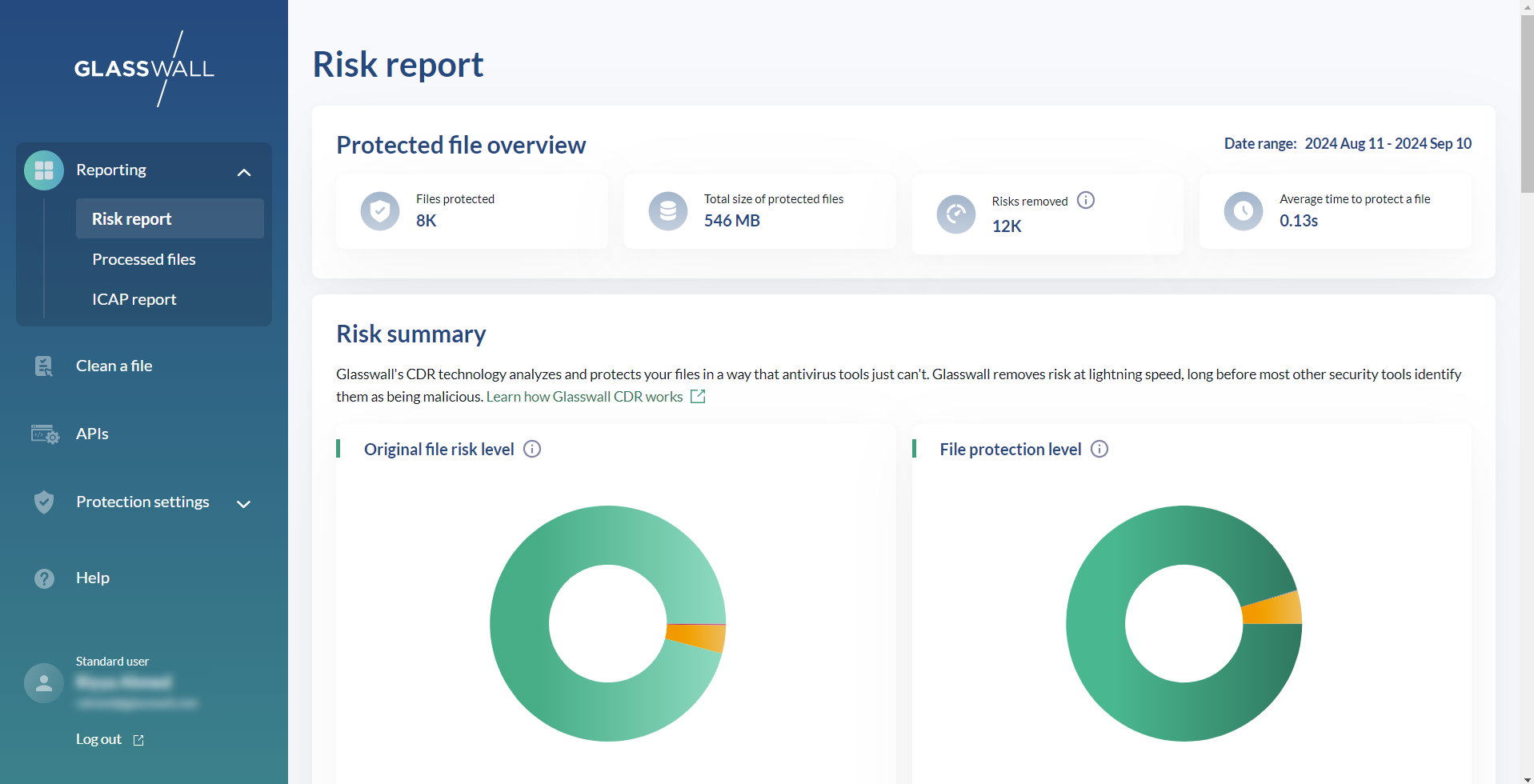This screenshot has width=1534, height=784.
Task: Click the Protection settings shield icon
Action: [44, 502]
